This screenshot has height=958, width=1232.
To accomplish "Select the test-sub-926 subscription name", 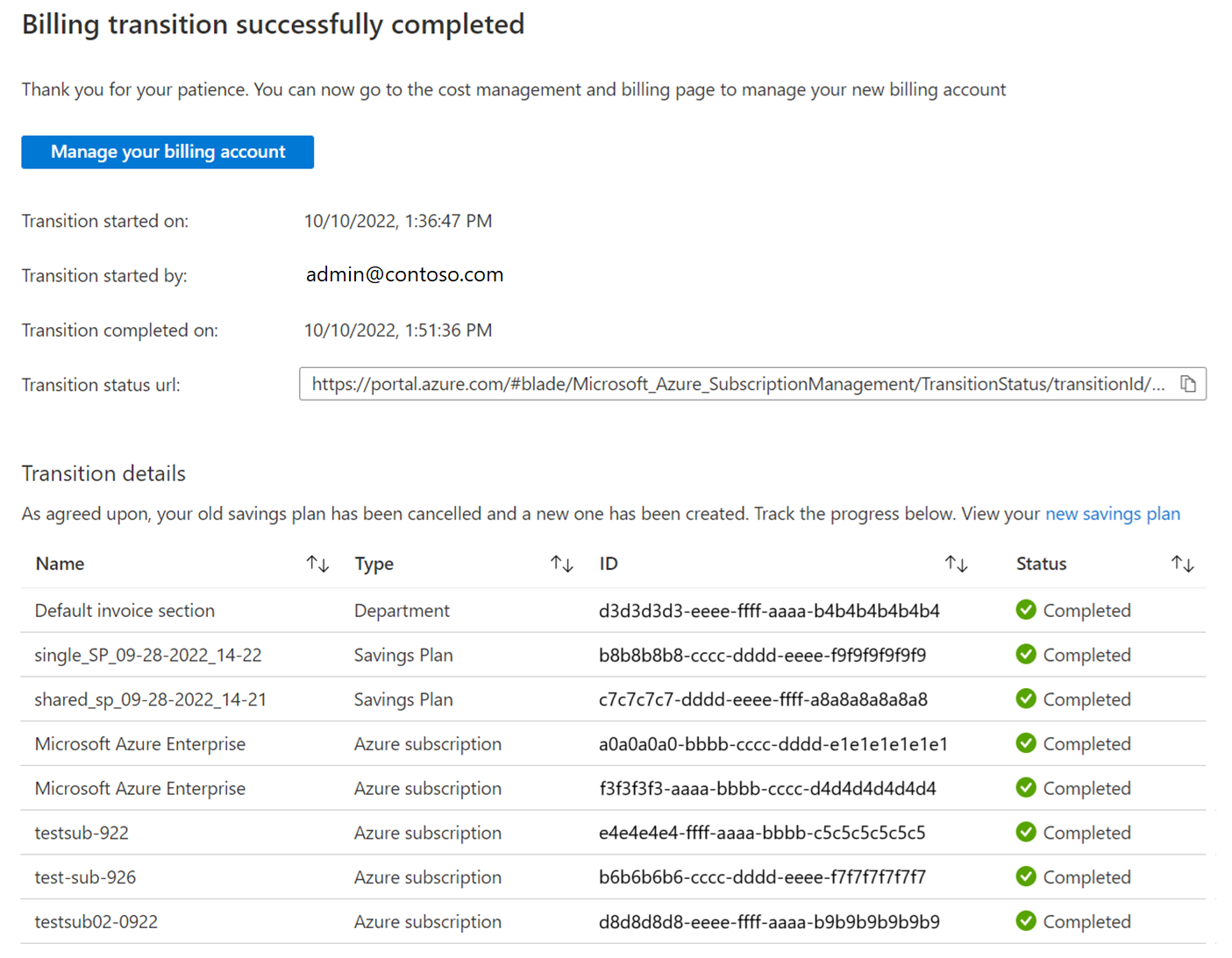I will pos(85,877).
